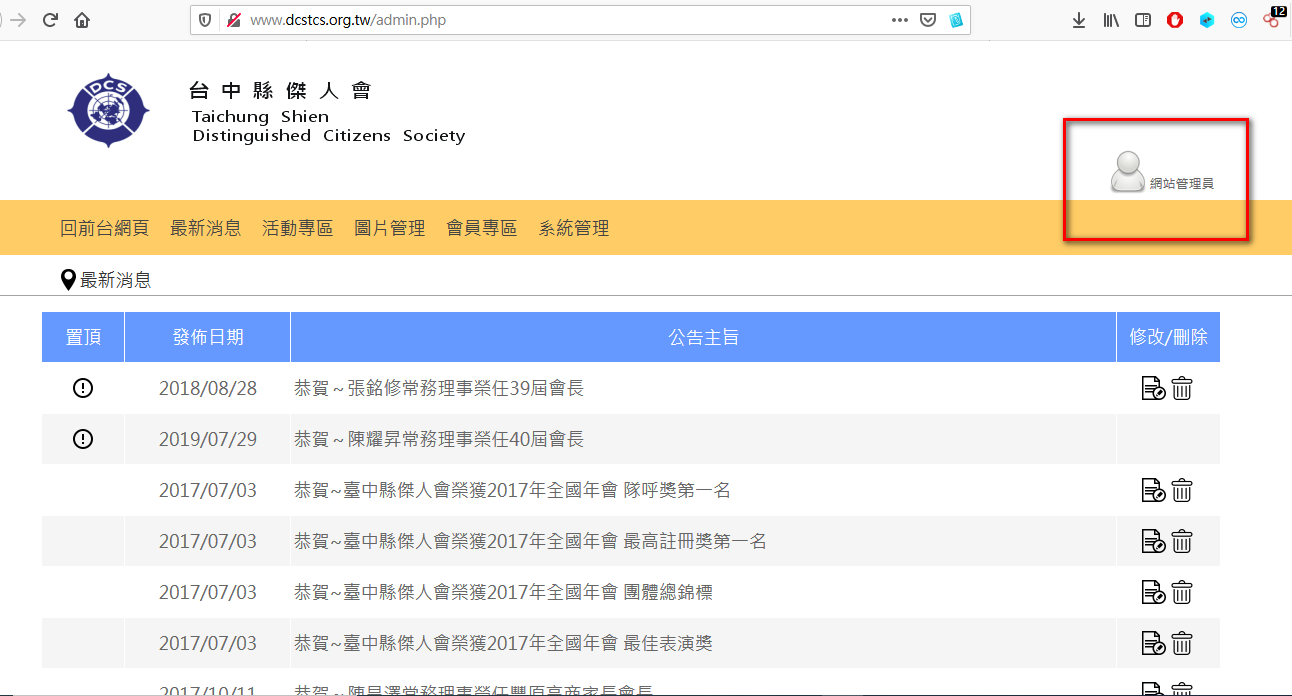Open the infinity symbol extension
This screenshot has height=696, width=1292.
[x=1239, y=20]
